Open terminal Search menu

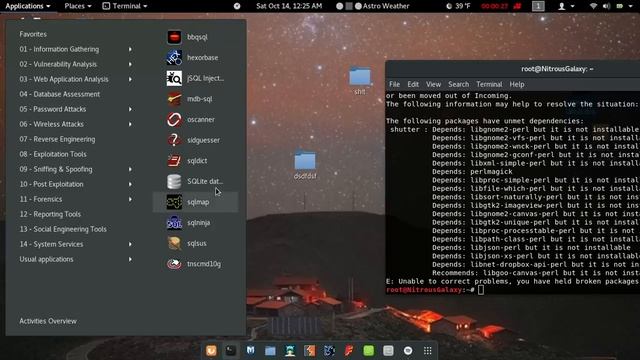[458, 84]
